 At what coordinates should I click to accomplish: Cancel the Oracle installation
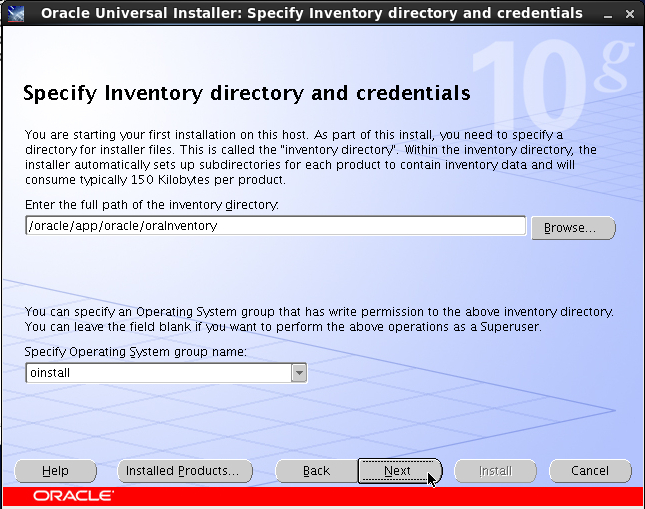(x=590, y=471)
